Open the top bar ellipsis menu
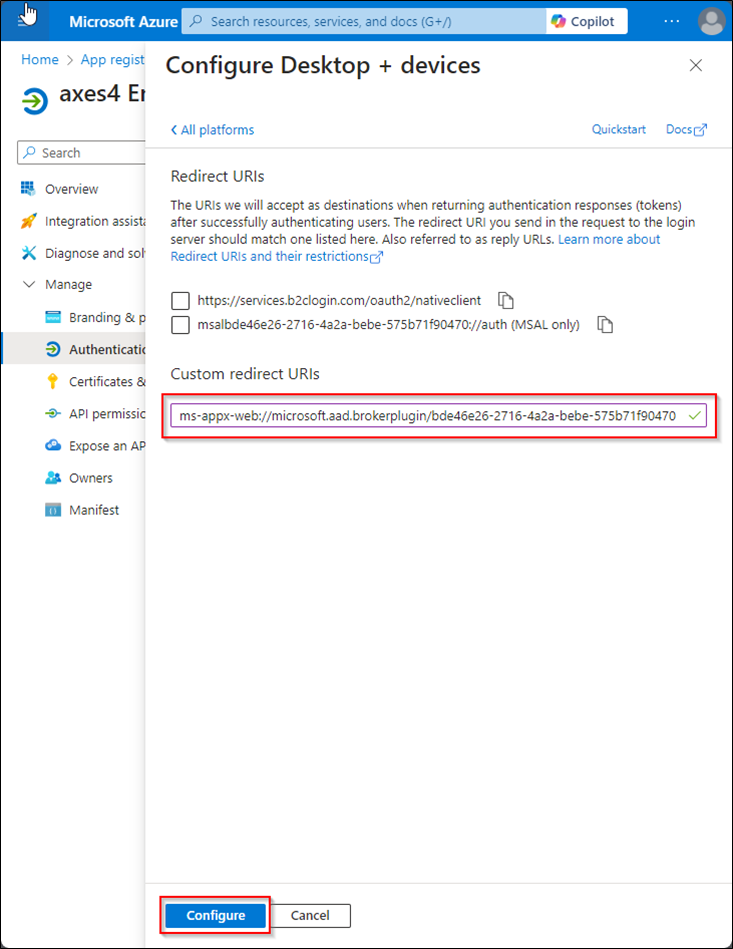733x949 pixels. coord(671,21)
